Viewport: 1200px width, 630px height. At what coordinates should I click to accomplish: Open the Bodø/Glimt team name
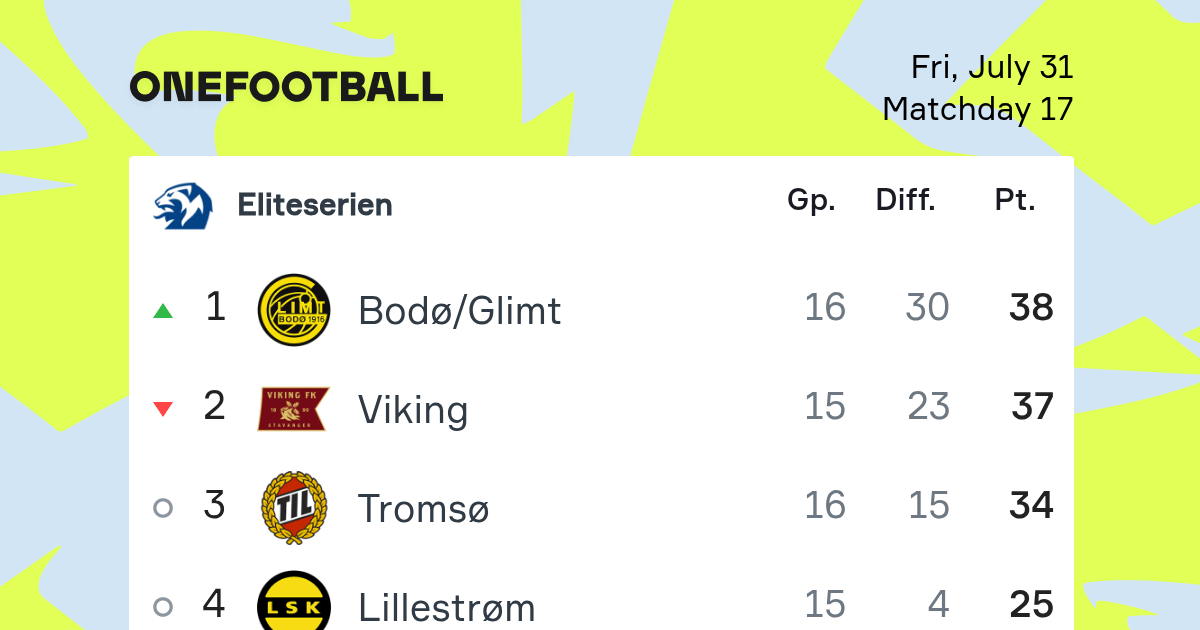pos(460,311)
